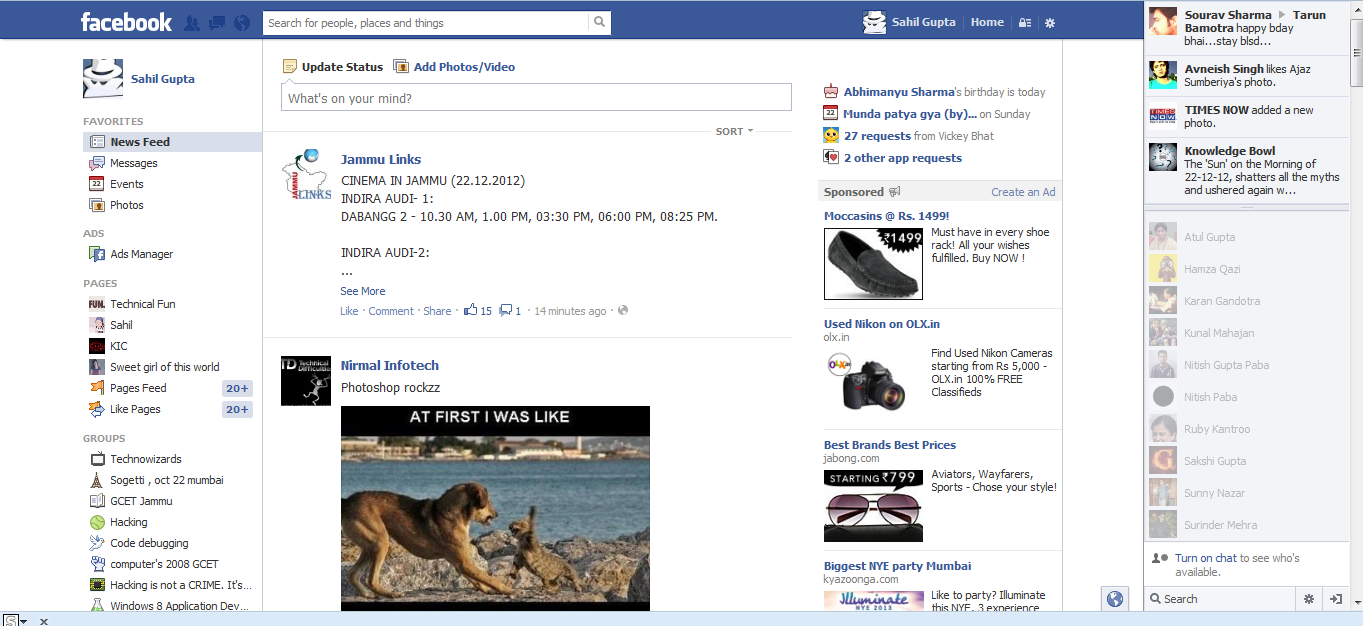Open the messages icon in top bar
Viewport: 1363px width, 626px height.
tap(216, 20)
